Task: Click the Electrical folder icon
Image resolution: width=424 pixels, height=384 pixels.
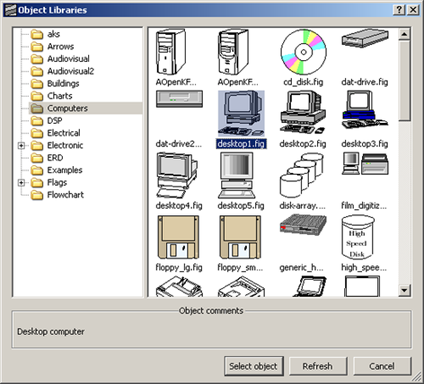Action: click(x=37, y=133)
